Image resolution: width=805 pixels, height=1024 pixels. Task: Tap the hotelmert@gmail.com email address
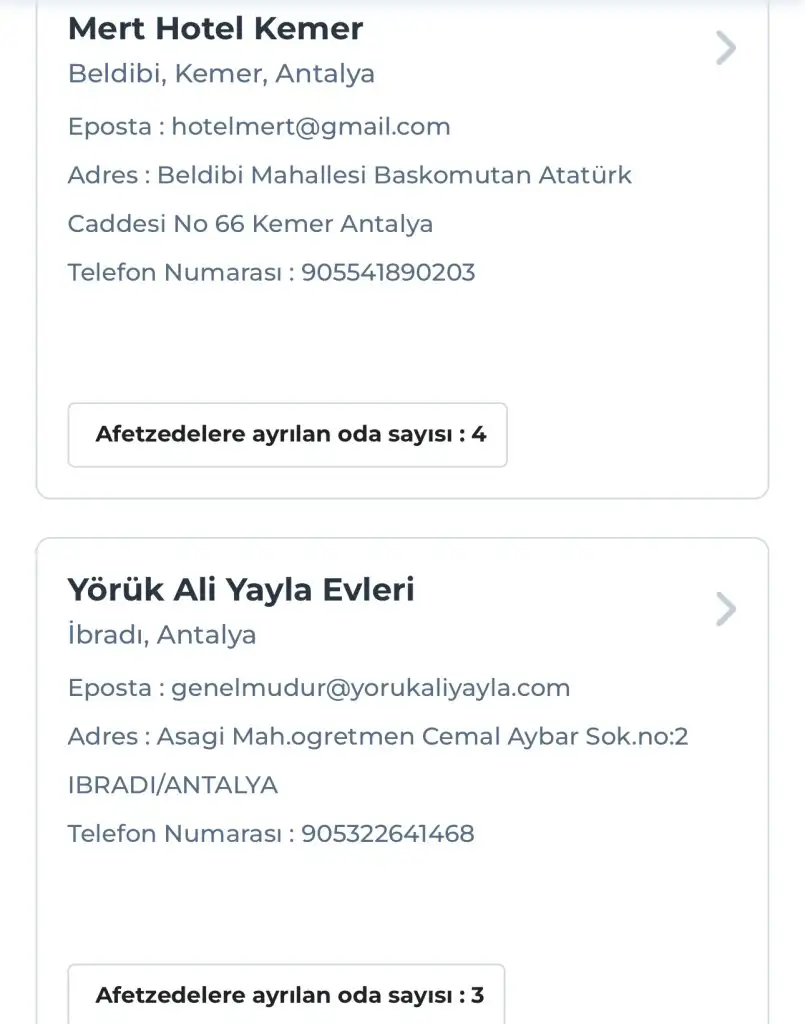click(x=311, y=127)
